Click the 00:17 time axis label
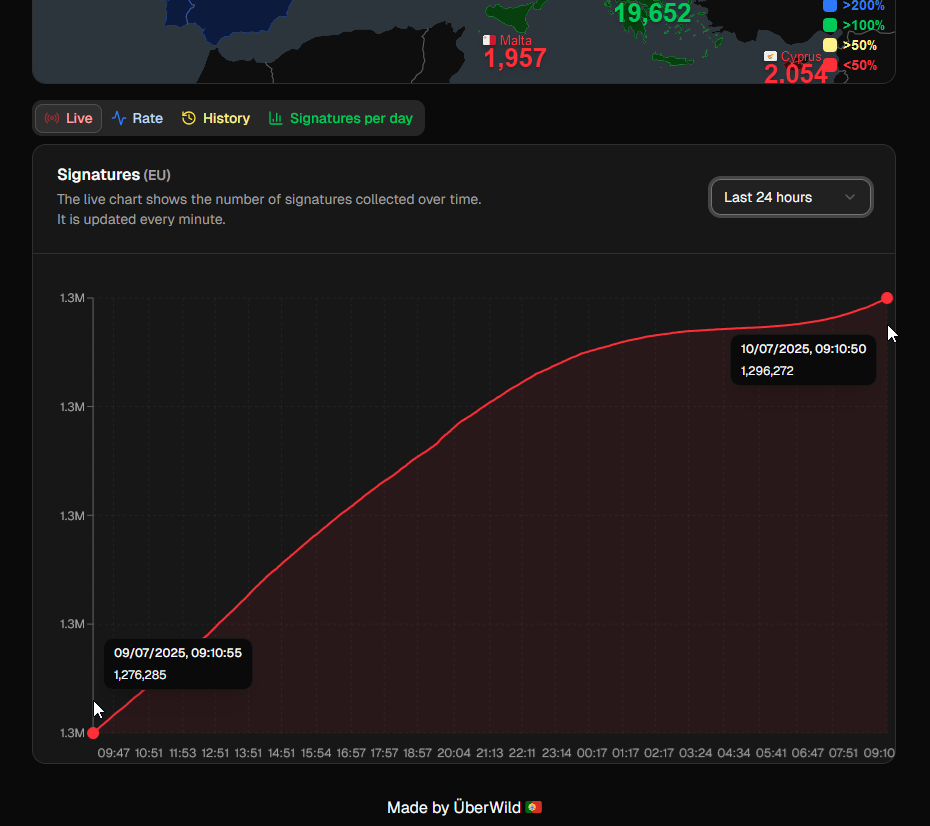930x826 pixels. [x=592, y=753]
